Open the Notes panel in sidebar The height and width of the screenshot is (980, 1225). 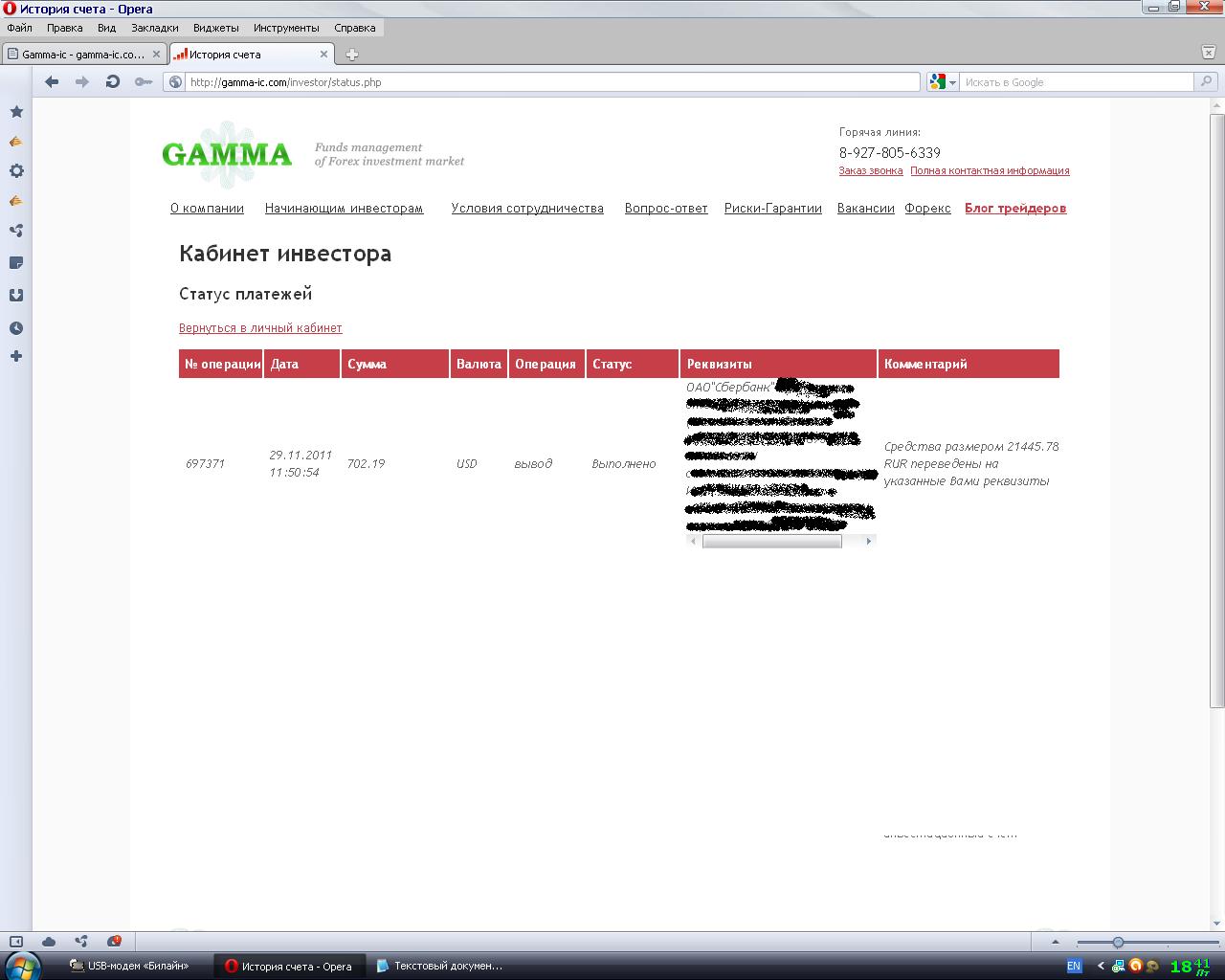pyautogui.click(x=16, y=263)
